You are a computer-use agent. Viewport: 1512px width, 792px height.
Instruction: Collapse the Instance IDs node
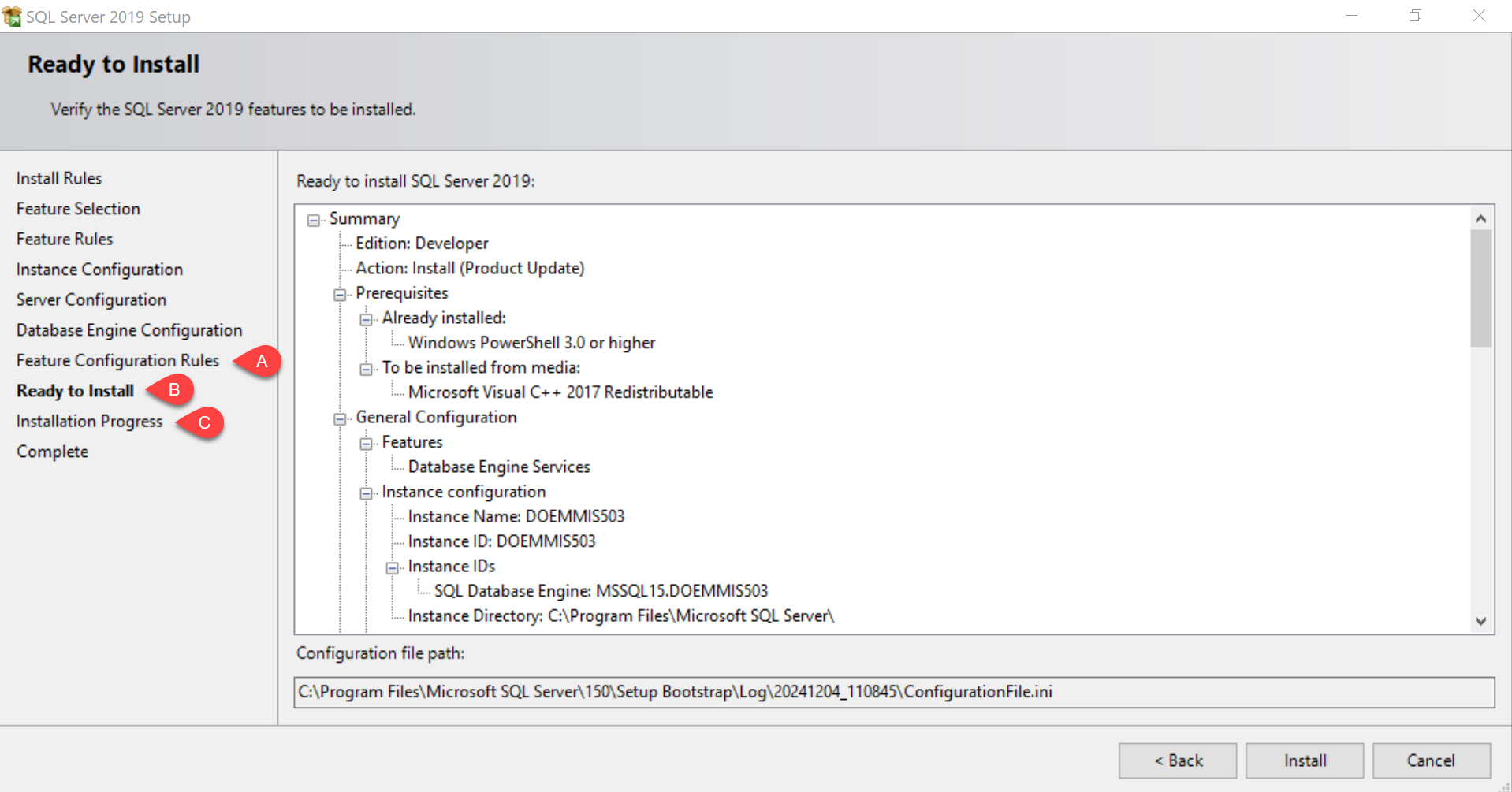coord(392,567)
